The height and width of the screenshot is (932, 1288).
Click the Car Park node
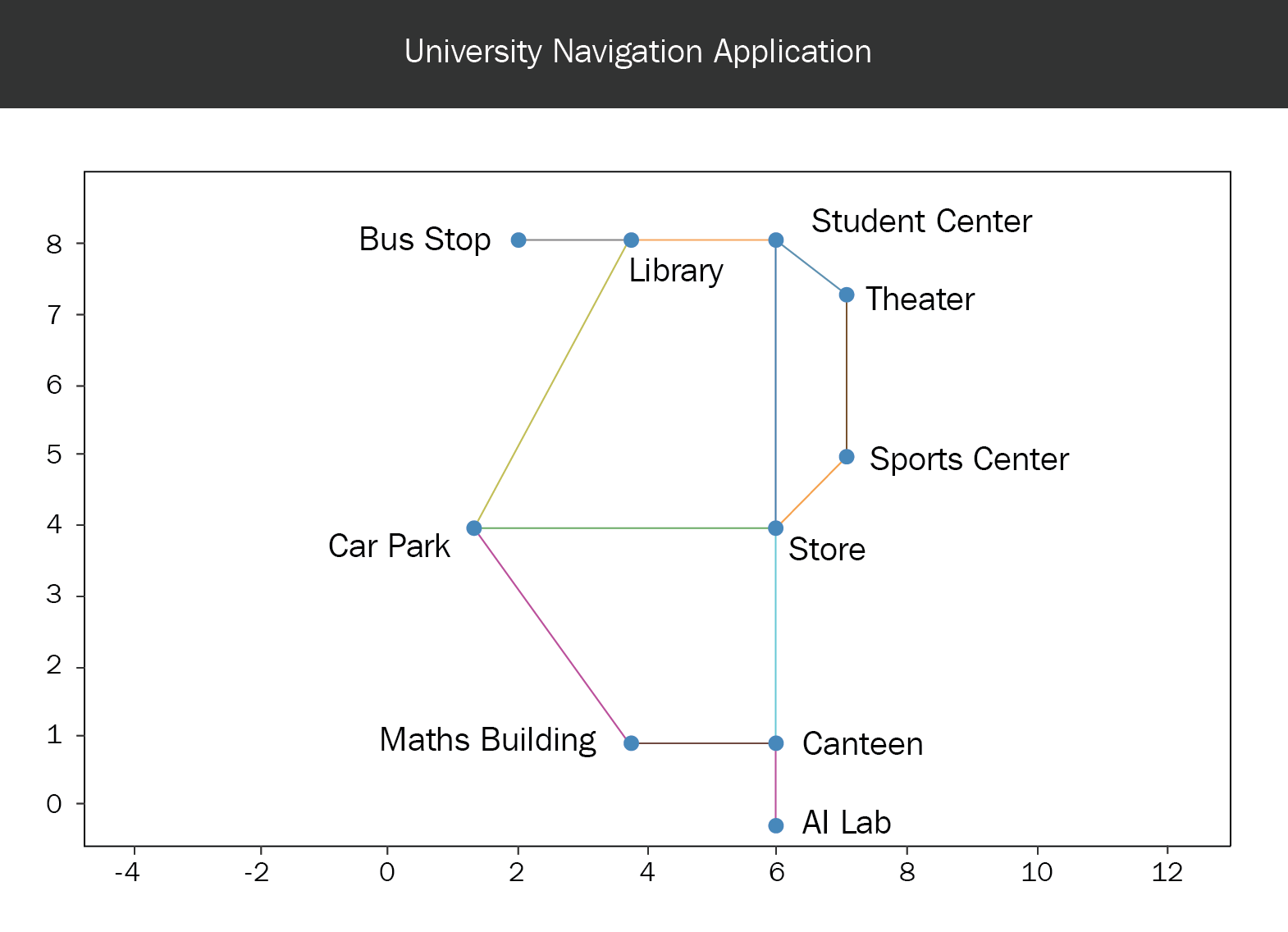coord(474,528)
